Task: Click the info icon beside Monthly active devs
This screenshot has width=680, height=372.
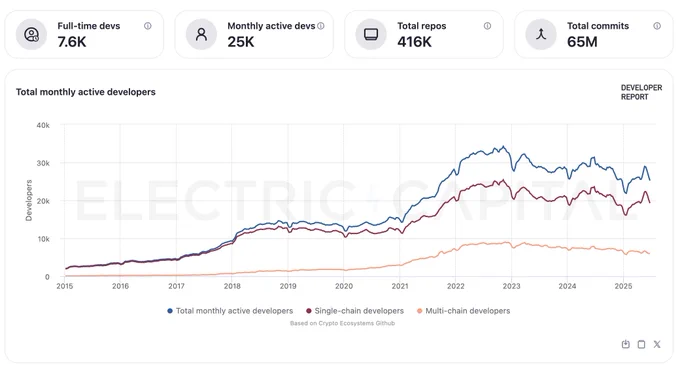Action: coord(320,26)
